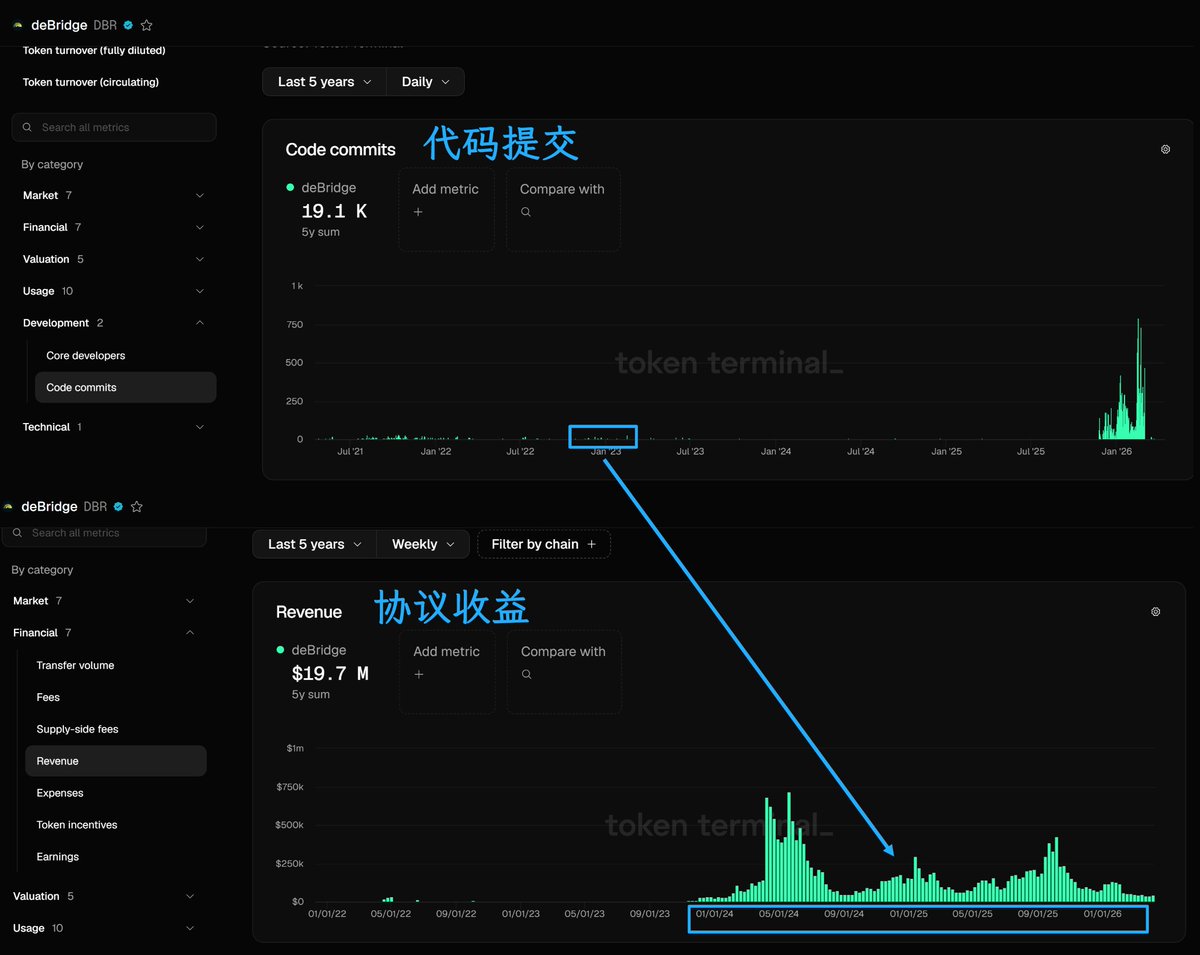Open the settings gear of the Revenue chart
The width and height of the screenshot is (1200, 955).
[x=1155, y=611]
